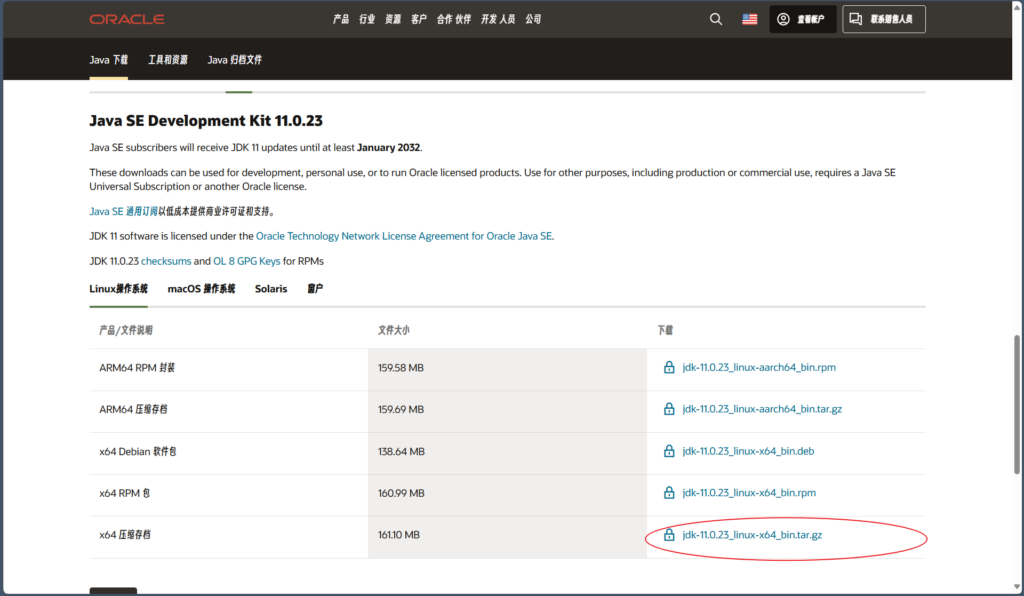Select the Solaris tab
Viewport: 1024px width, 596px height.
click(x=271, y=289)
